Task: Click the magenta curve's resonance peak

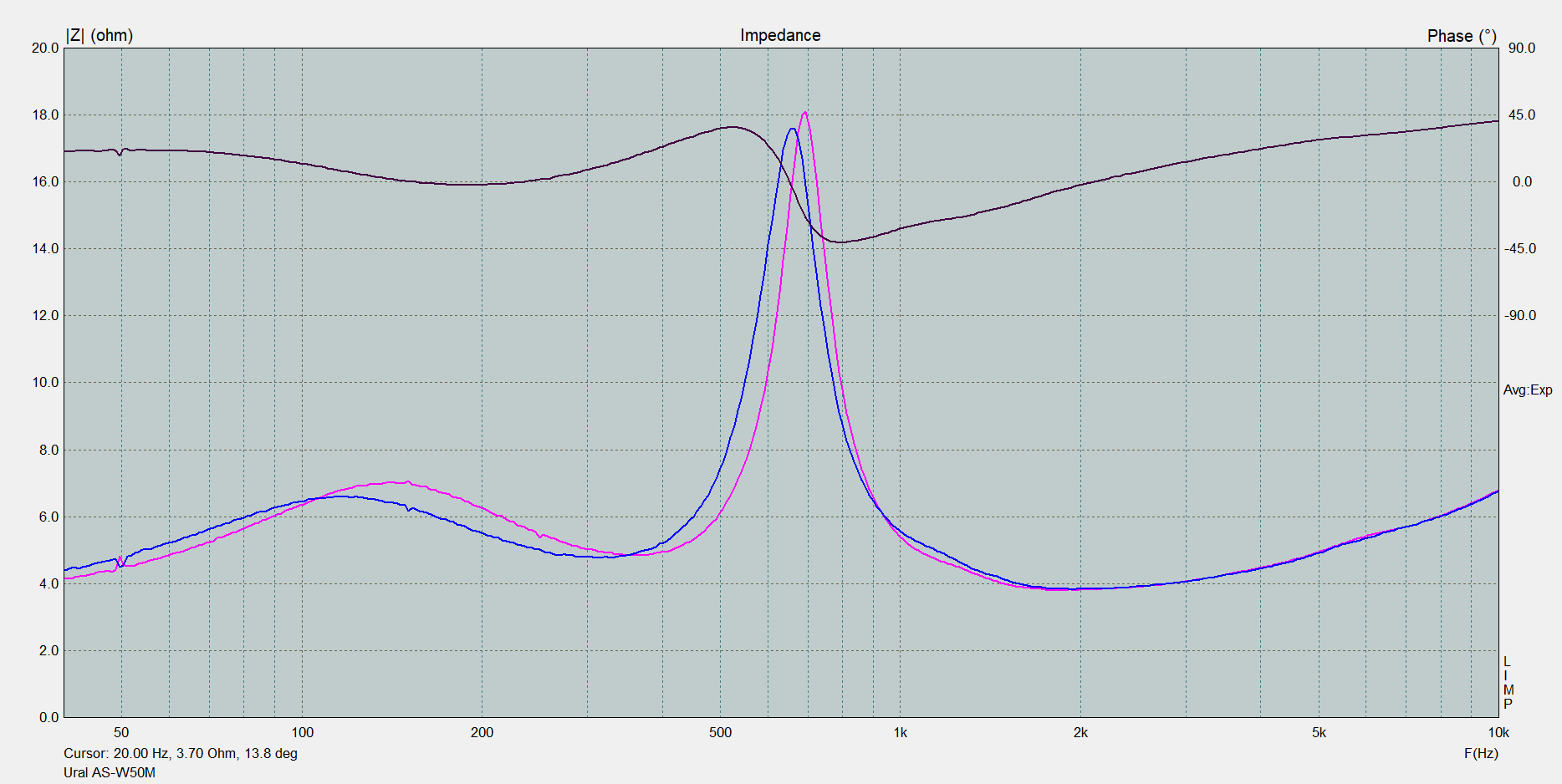Action: pyautogui.click(x=804, y=113)
